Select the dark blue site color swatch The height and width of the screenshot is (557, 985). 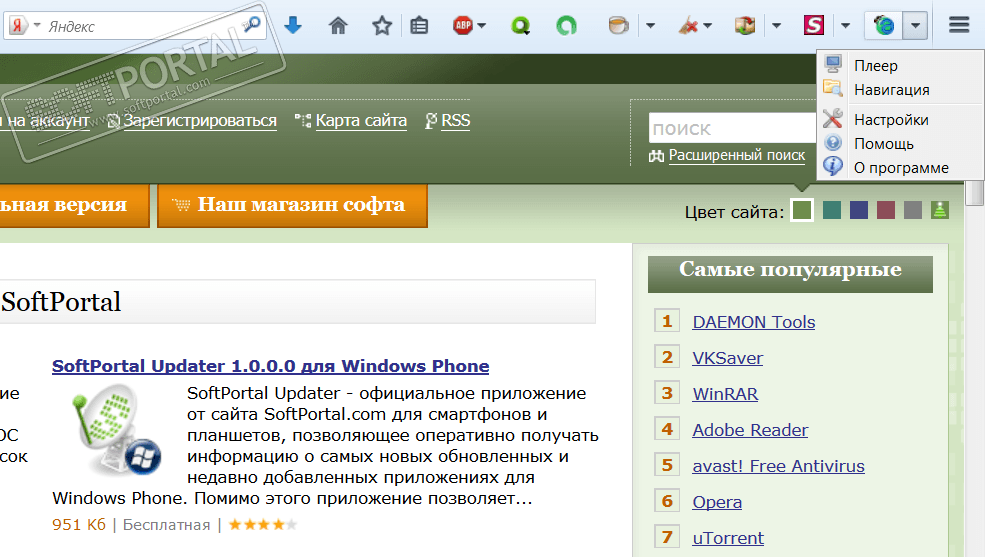(859, 210)
